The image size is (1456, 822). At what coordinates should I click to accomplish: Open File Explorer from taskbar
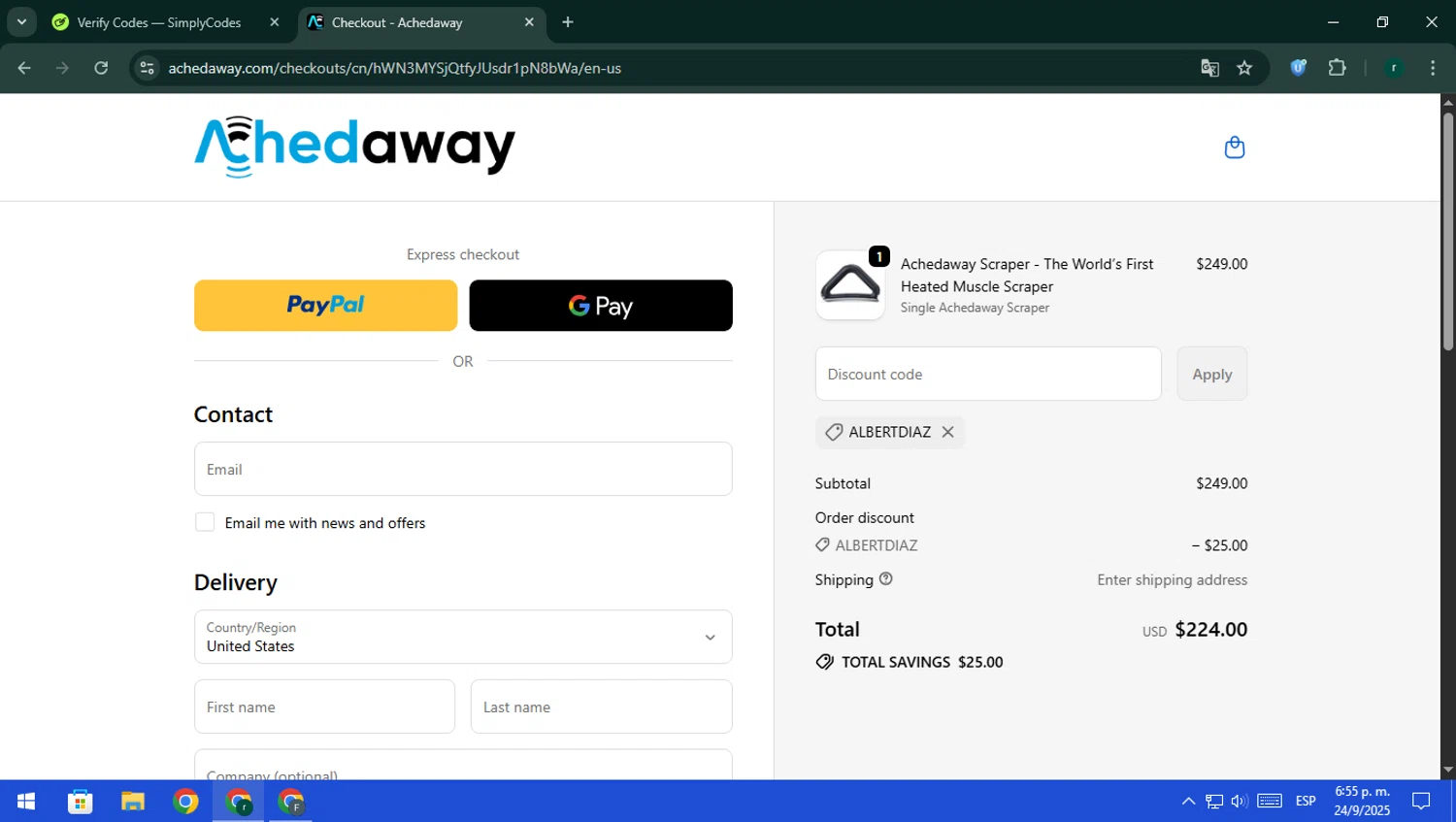tap(133, 802)
